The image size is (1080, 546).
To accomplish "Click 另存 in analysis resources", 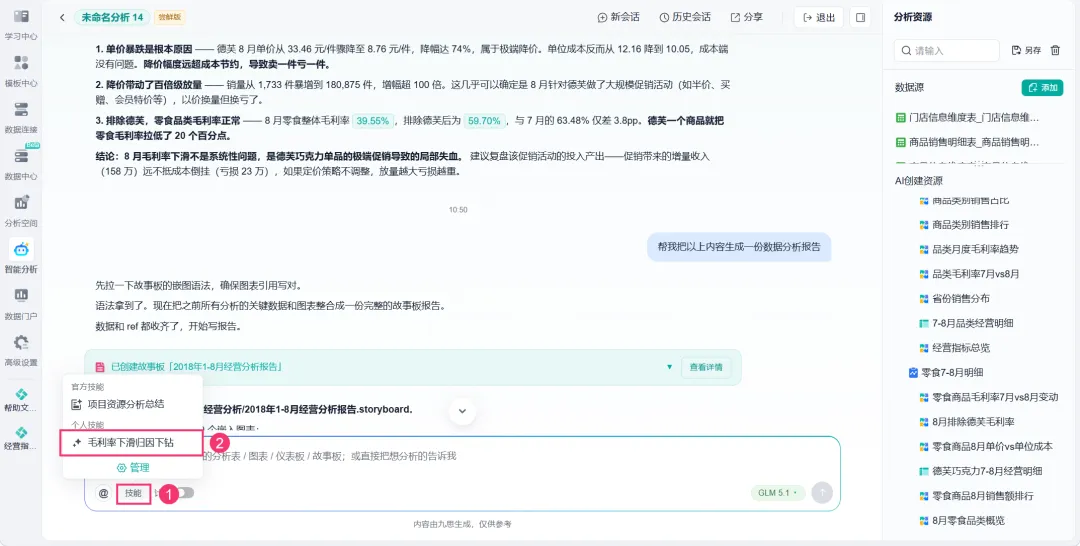I will [x=1026, y=50].
